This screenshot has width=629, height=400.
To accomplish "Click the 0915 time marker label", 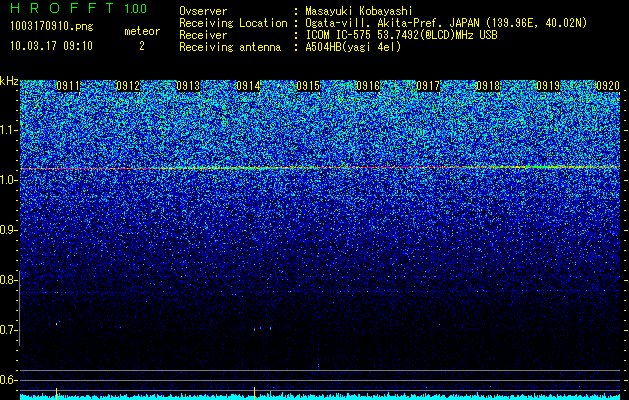I will point(308,86).
